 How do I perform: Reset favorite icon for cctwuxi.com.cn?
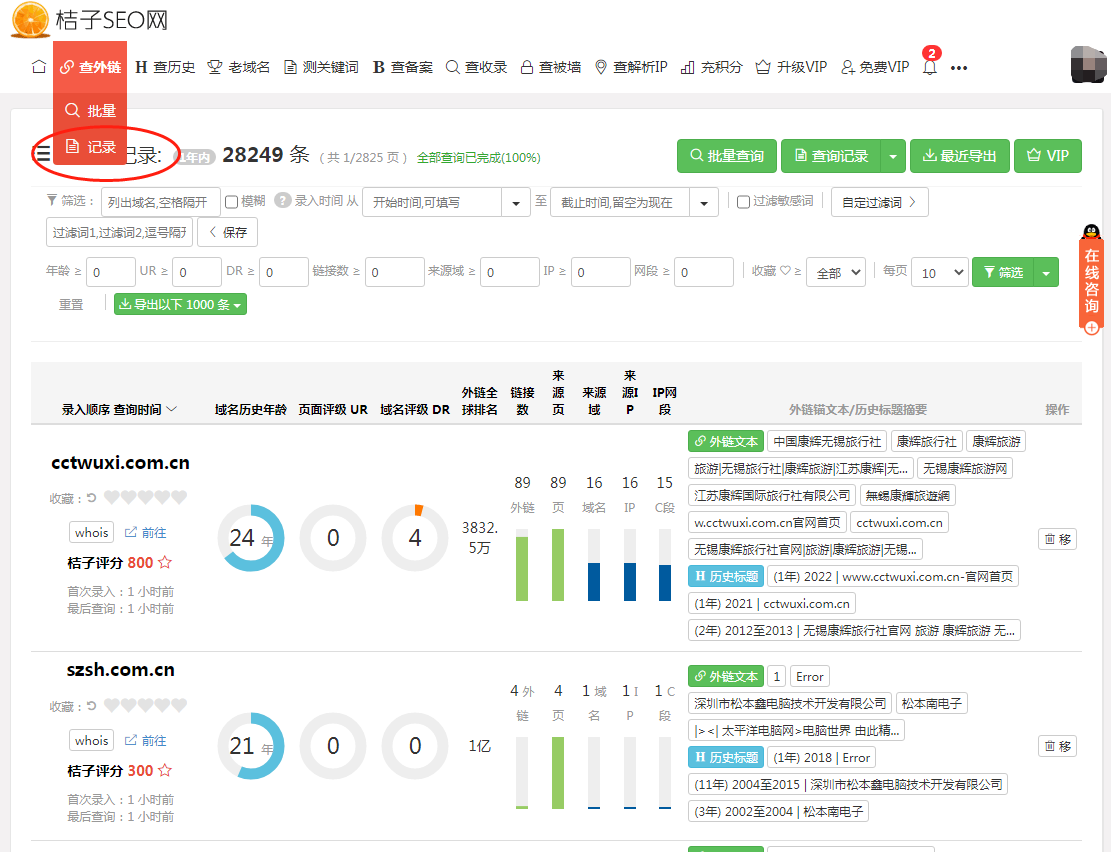pyautogui.click(x=92, y=498)
